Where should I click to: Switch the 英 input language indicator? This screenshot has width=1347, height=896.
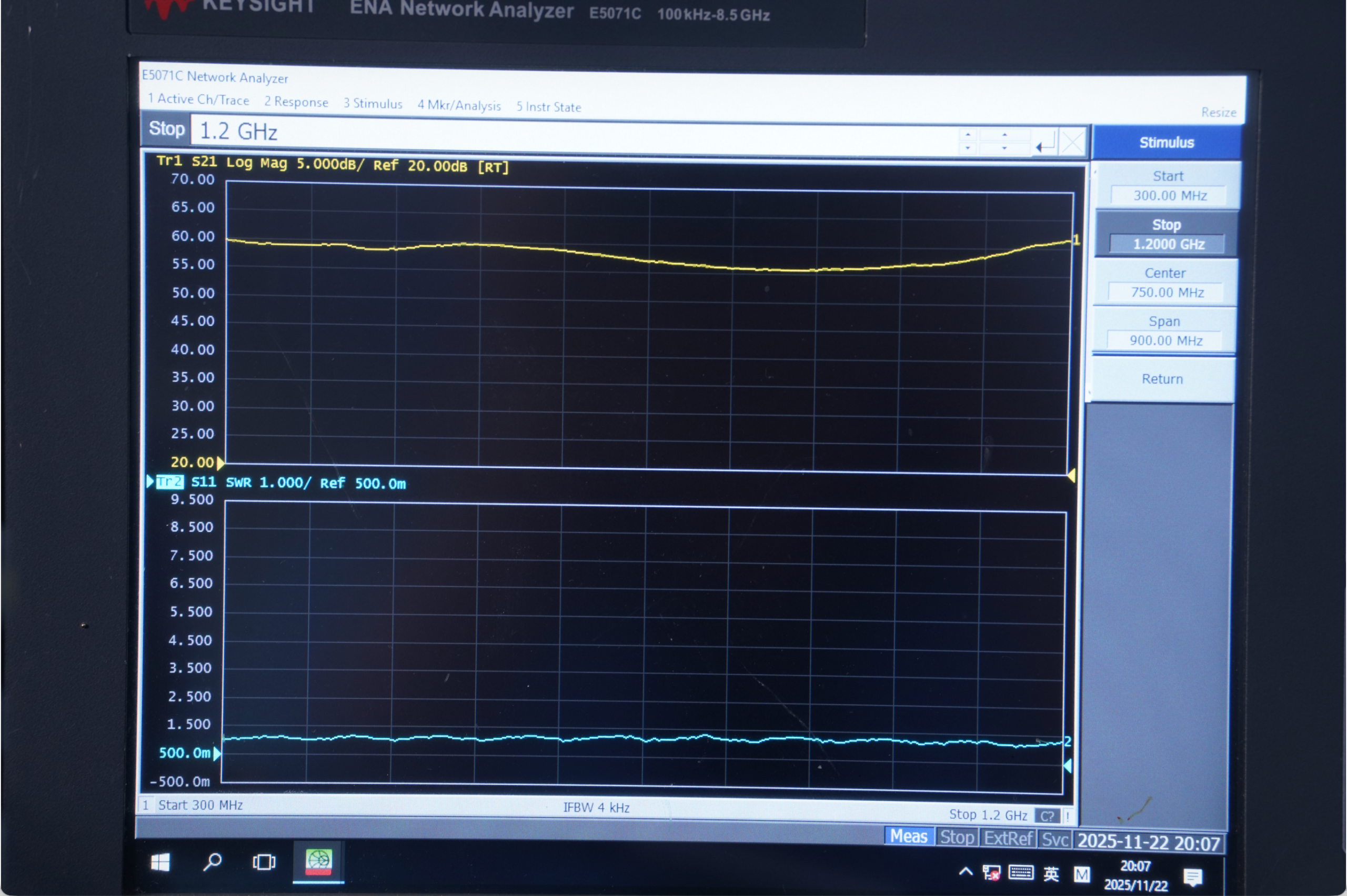coord(1051,874)
